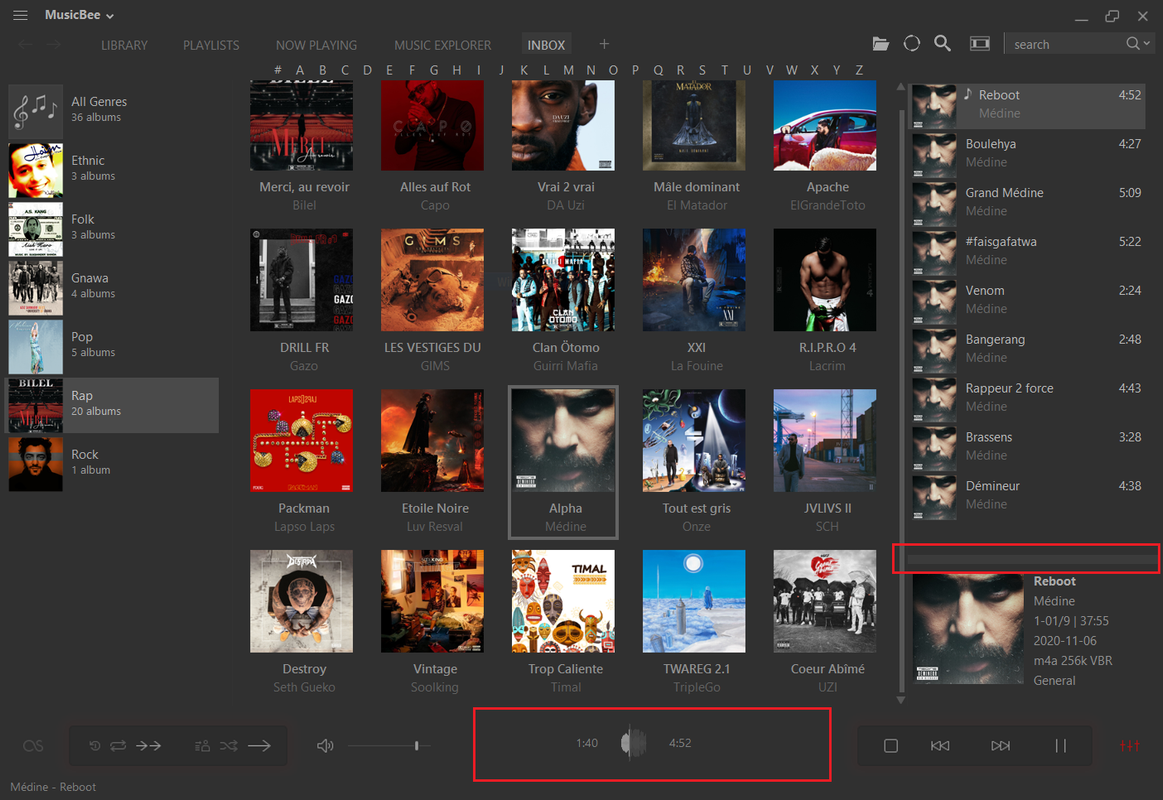Screen dimensions: 1163x800
Task: Jump to letter G in alphabet bar
Action: click(x=434, y=70)
